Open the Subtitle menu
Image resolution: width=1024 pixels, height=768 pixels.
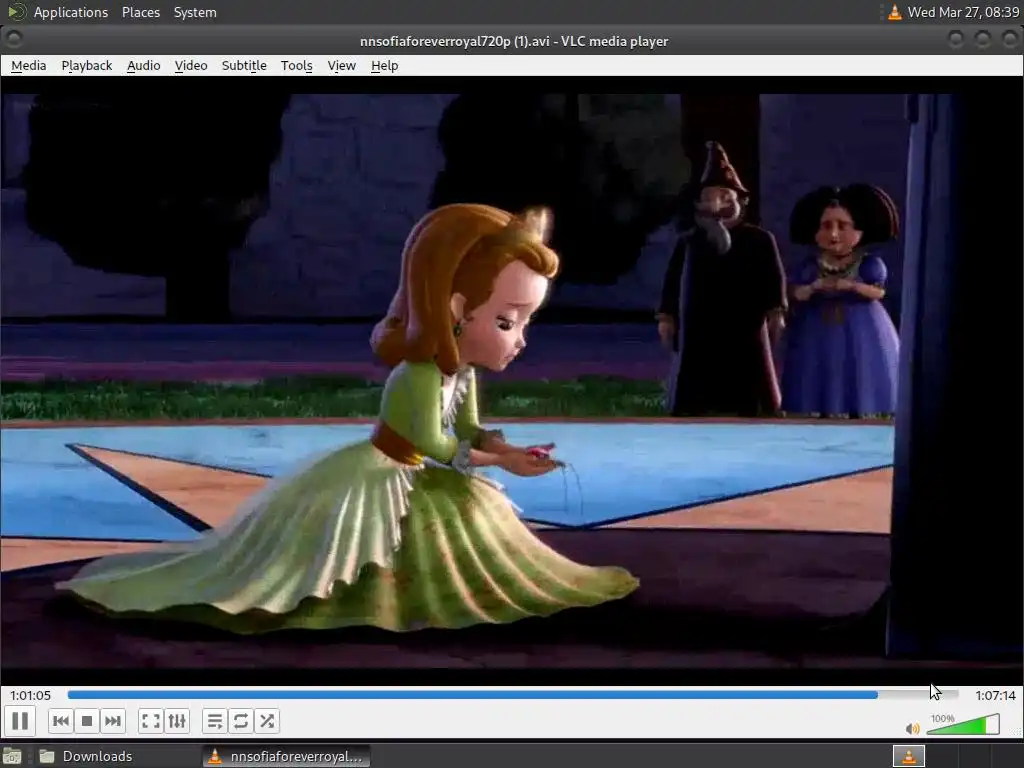pos(244,65)
